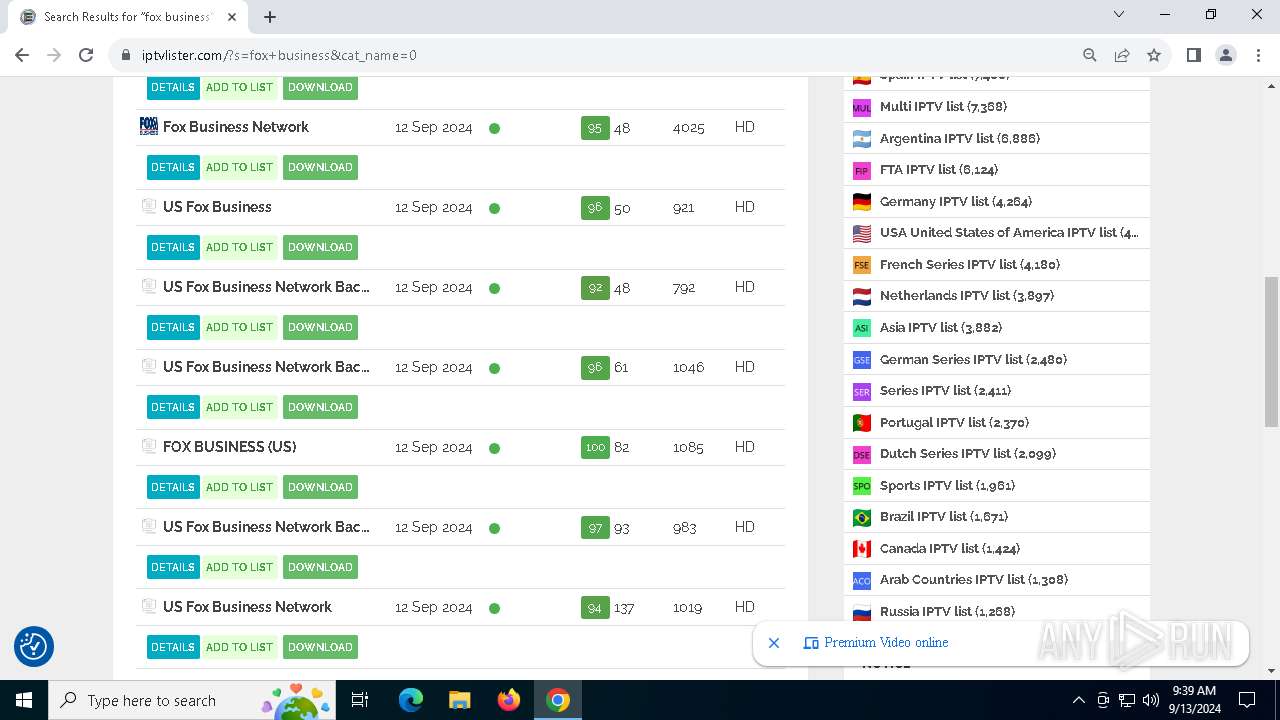Open US Fox Business channel link
Screen dimensions: 1280x720
[217, 207]
